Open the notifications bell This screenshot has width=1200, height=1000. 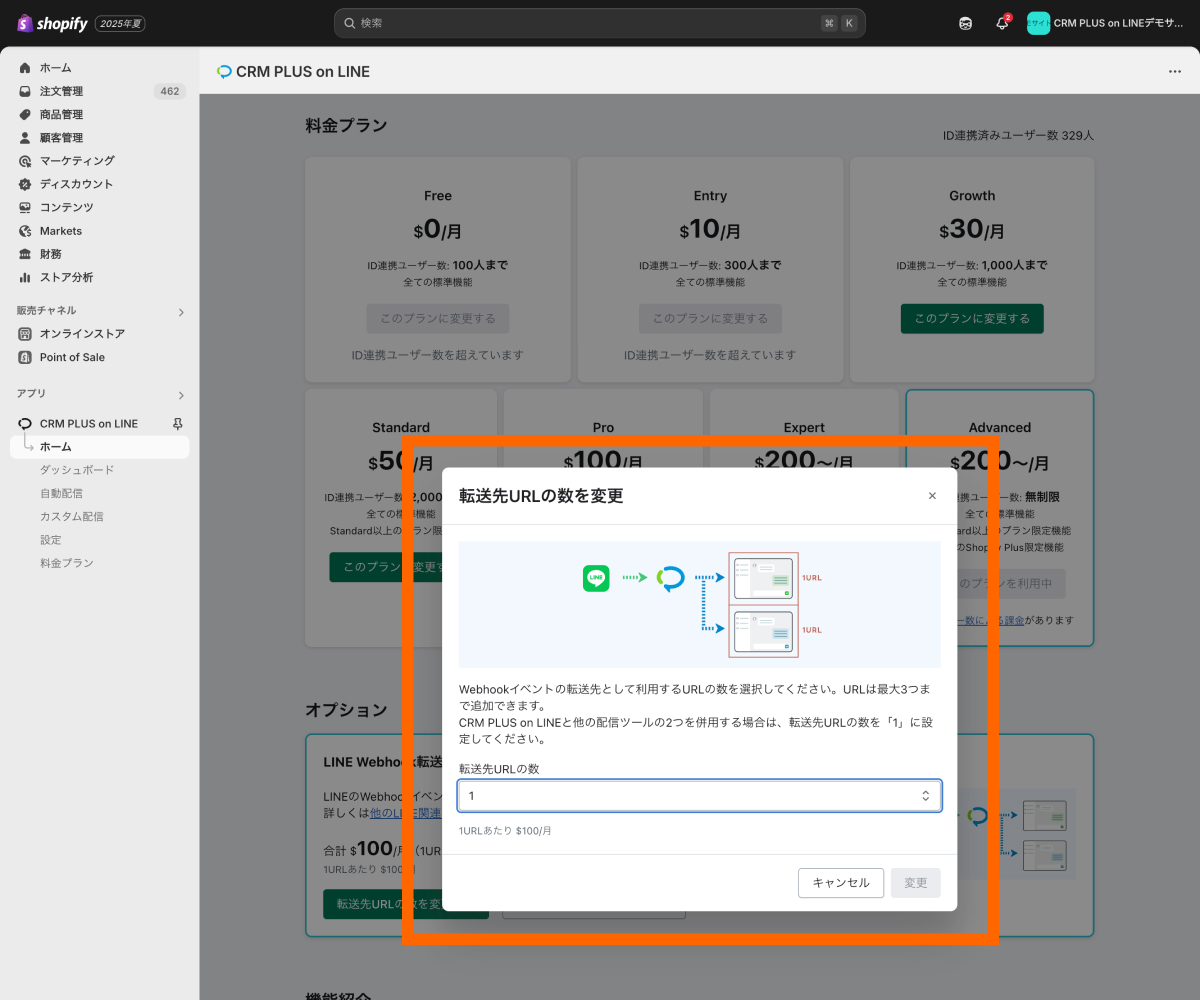click(x=1002, y=23)
